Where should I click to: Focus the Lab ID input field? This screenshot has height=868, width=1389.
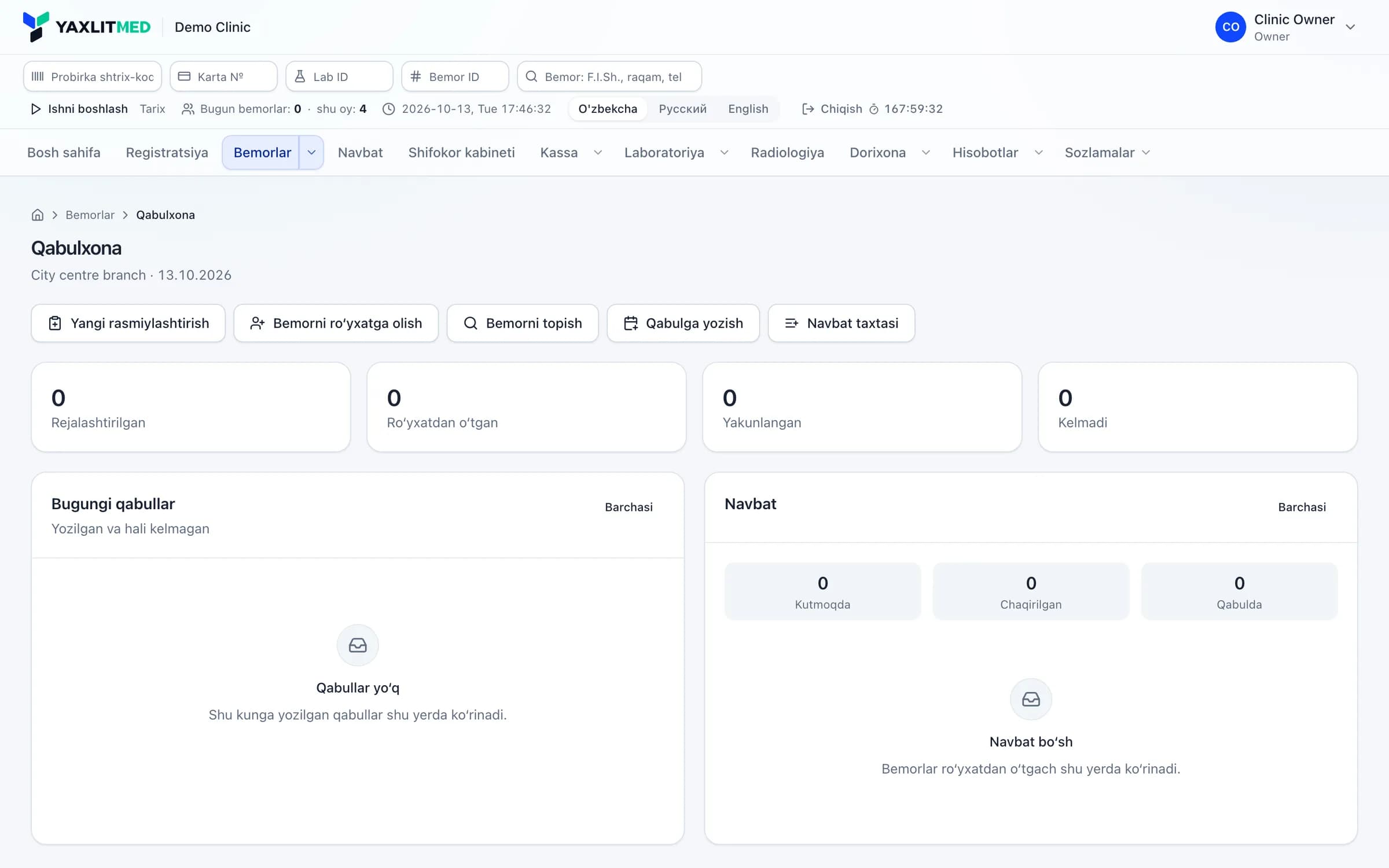click(x=339, y=76)
